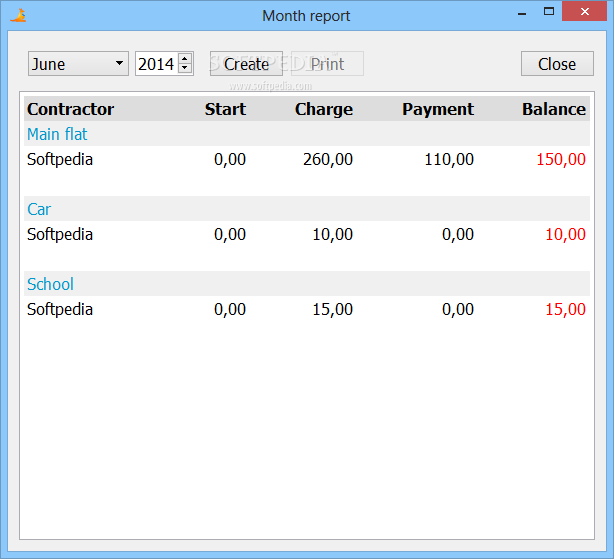
Task: Click the Start column header
Action: [225, 109]
